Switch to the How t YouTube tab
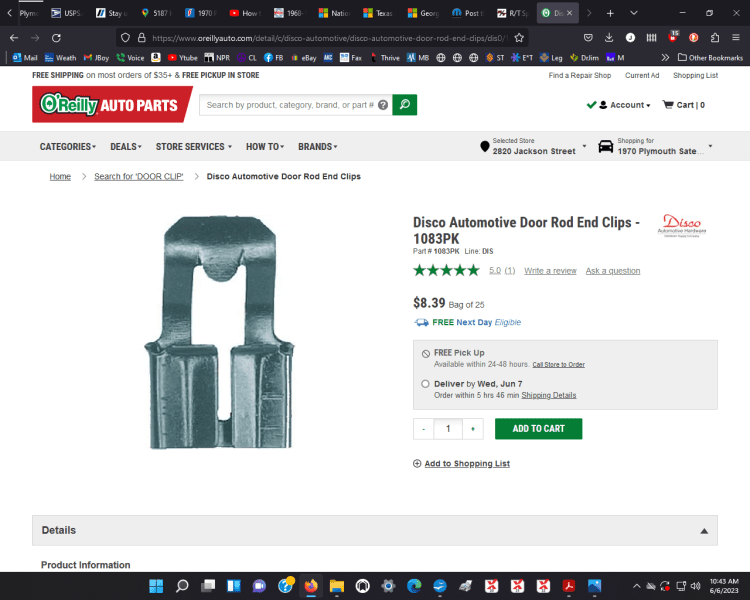This screenshot has width=750, height=600. [245, 13]
